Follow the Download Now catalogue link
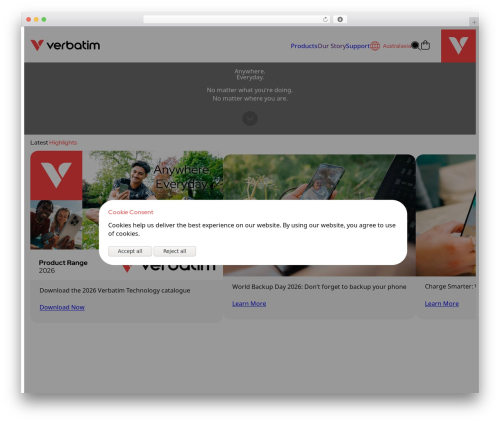Image resolution: width=500 pixels, height=423 pixels. pyautogui.click(x=62, y=307)
